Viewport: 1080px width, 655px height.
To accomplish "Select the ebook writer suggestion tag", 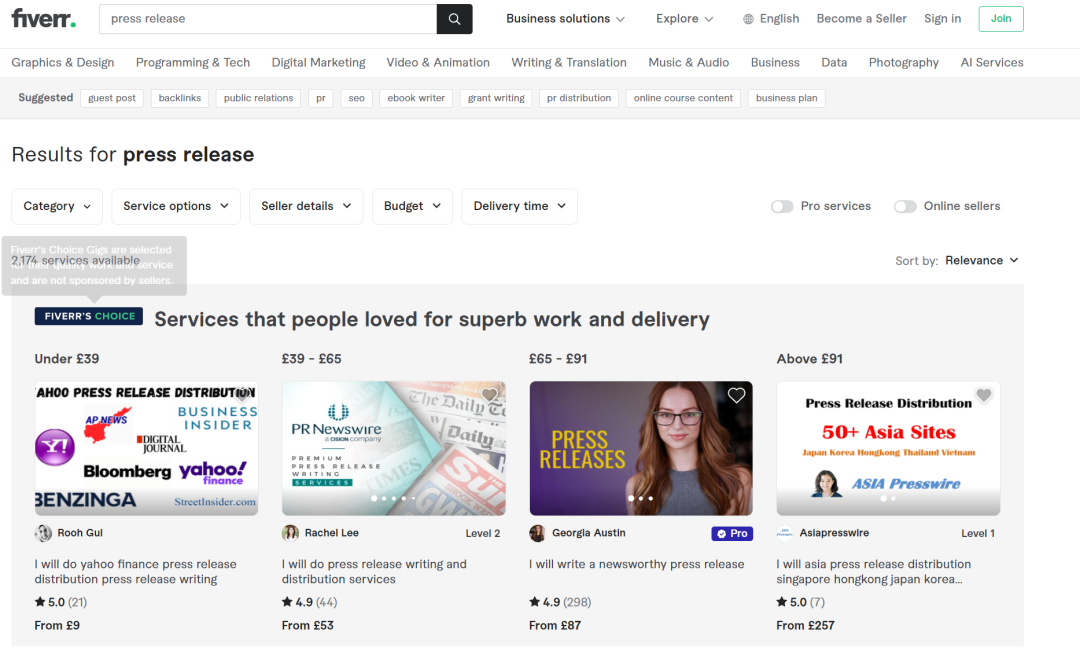I will pos(416,98).
